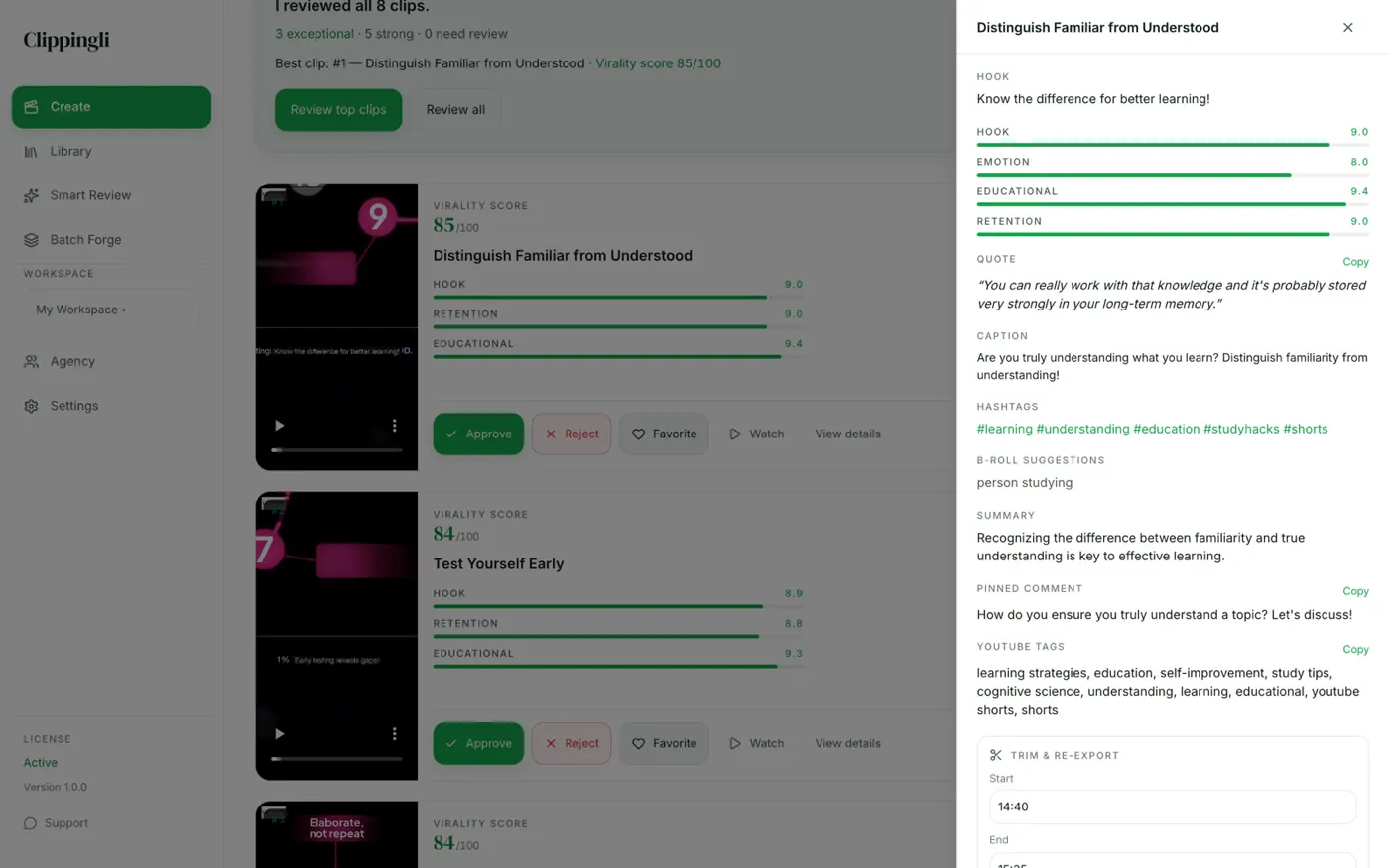Approve the Distinguish Familiar from Understood clip
This screenshot has width=1389, height=868.
coord(478,434)
